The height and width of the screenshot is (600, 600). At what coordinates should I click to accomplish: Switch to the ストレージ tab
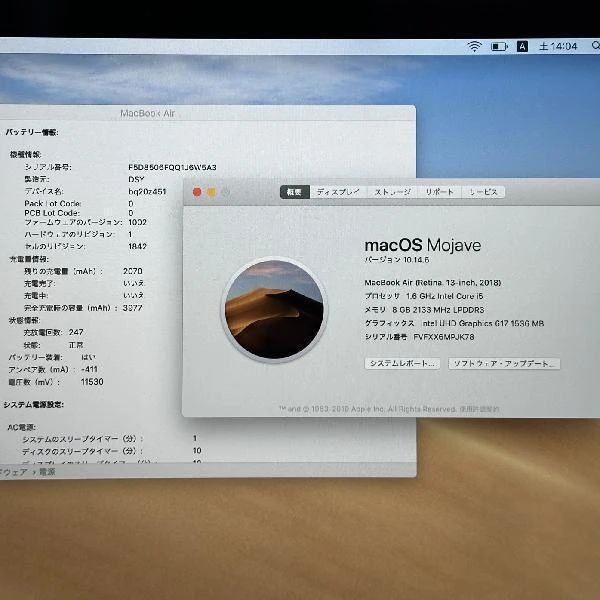(x=393, y=192)
